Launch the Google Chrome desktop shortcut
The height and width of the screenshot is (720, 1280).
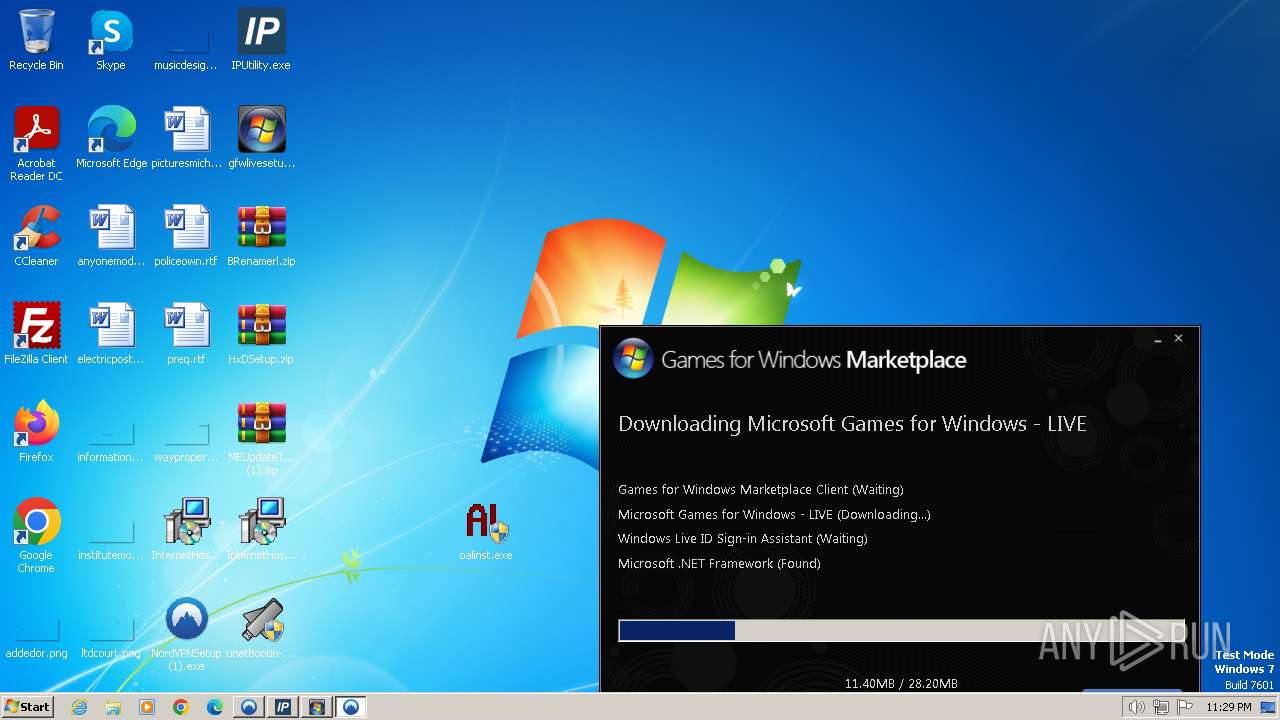[x=36, y=536]
